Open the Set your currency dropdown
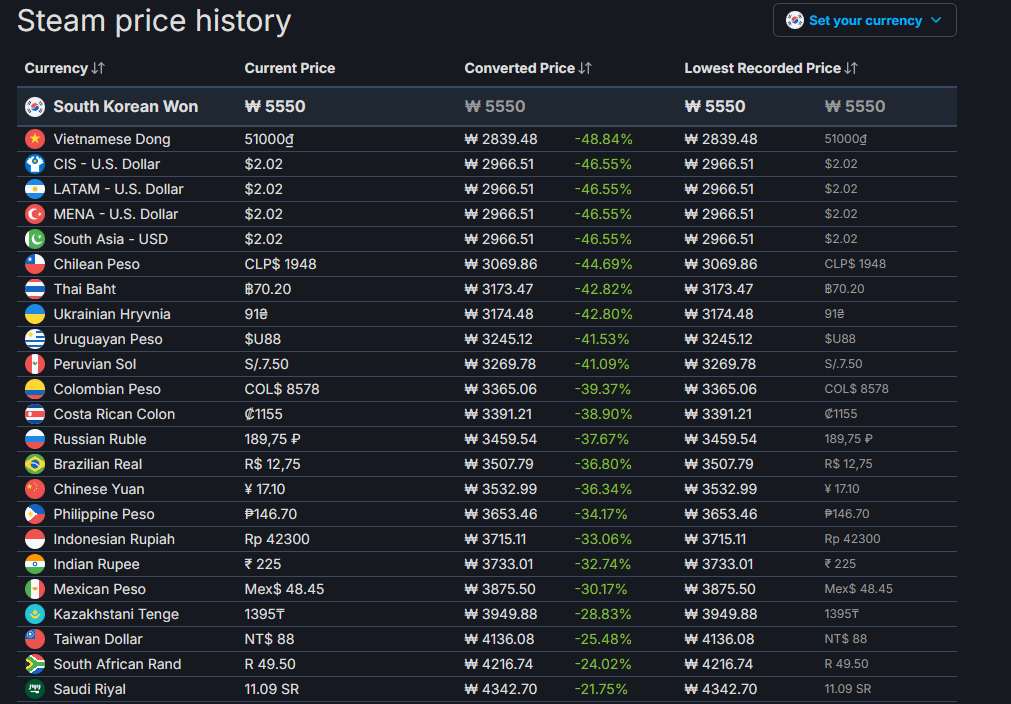The height and width of the screenshot is (704, 1011). coord(864,20)
